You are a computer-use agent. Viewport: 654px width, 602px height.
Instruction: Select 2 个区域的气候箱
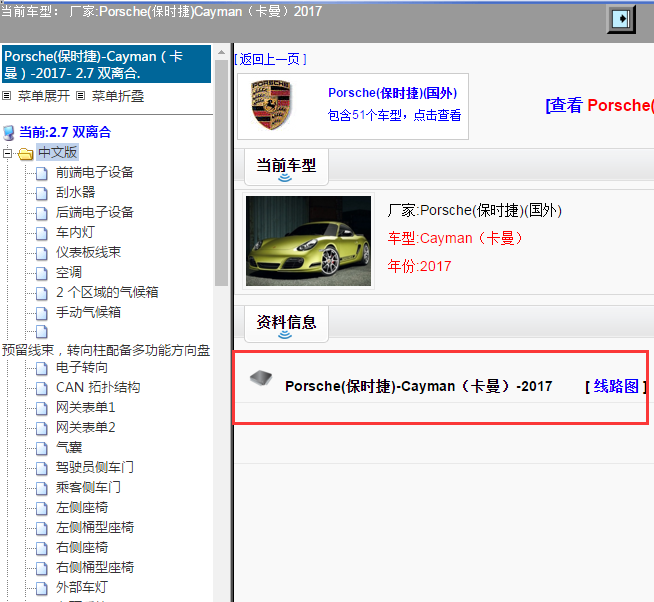(x=107, y=292)
